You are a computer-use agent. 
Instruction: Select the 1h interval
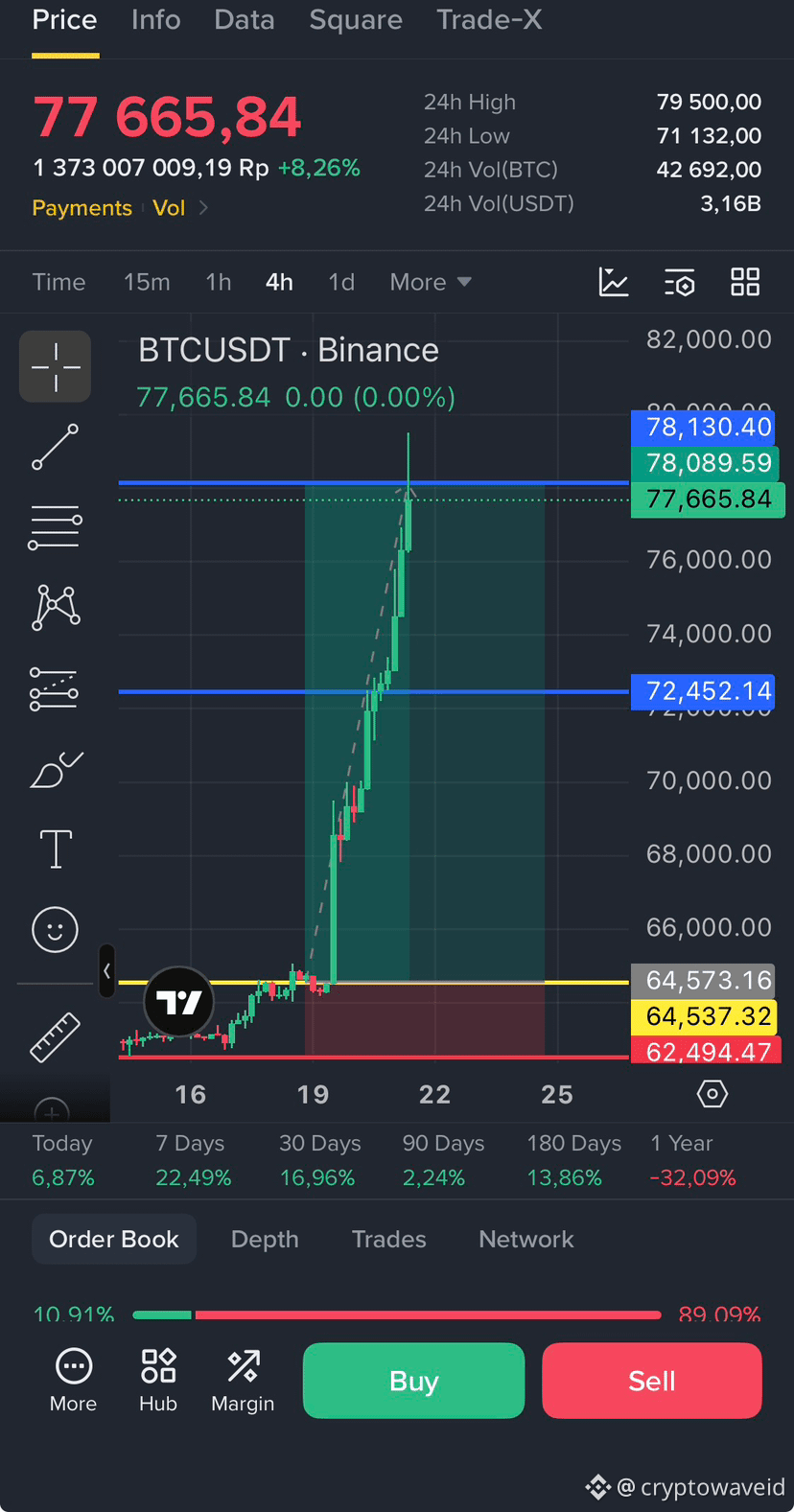[x=219, y=282]
